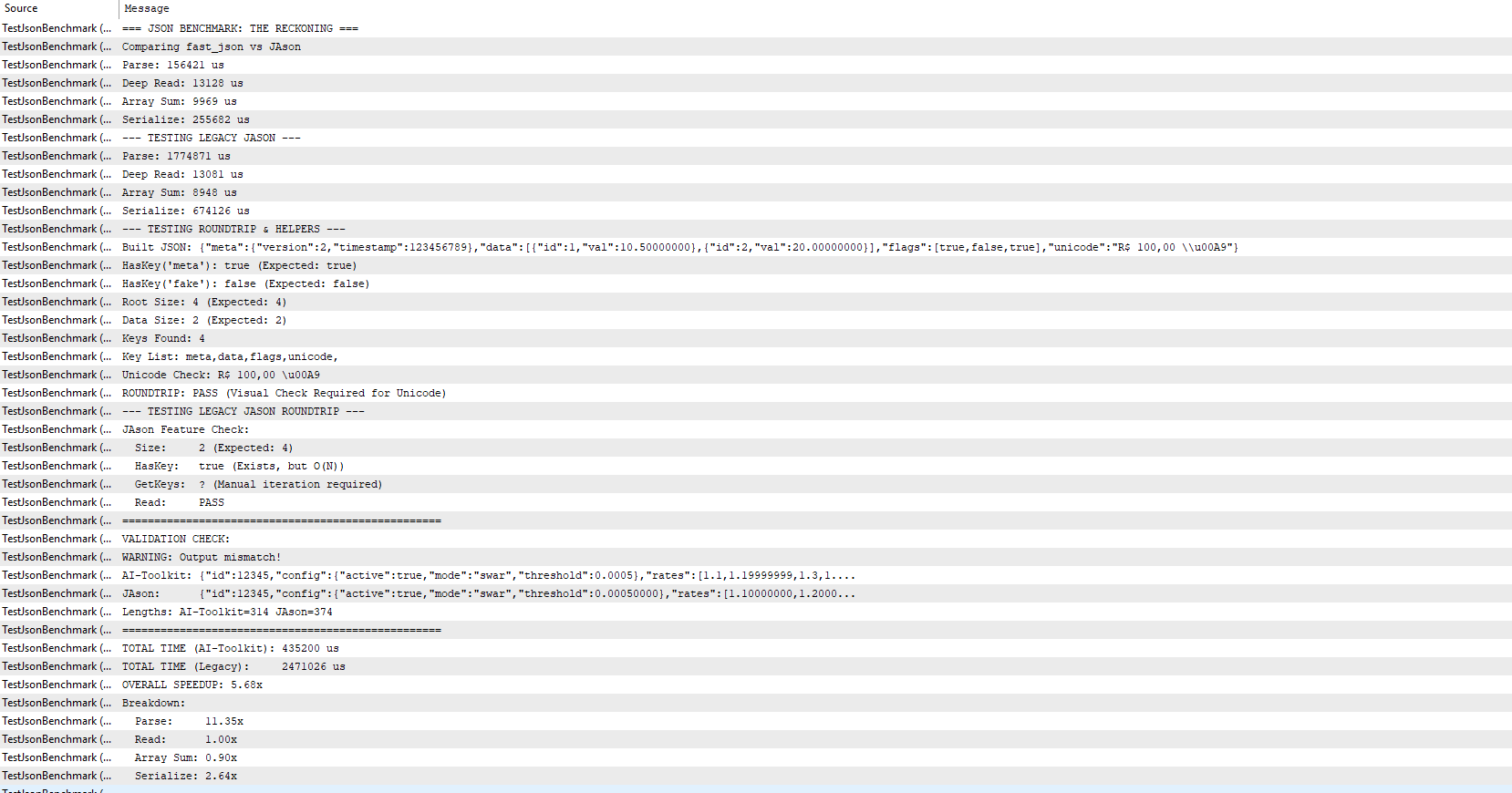The width and height of the screenshot is (1512, 793).
Task: Select the 'Deep Read: 13081 us' row
Action: tap(756, 174)
